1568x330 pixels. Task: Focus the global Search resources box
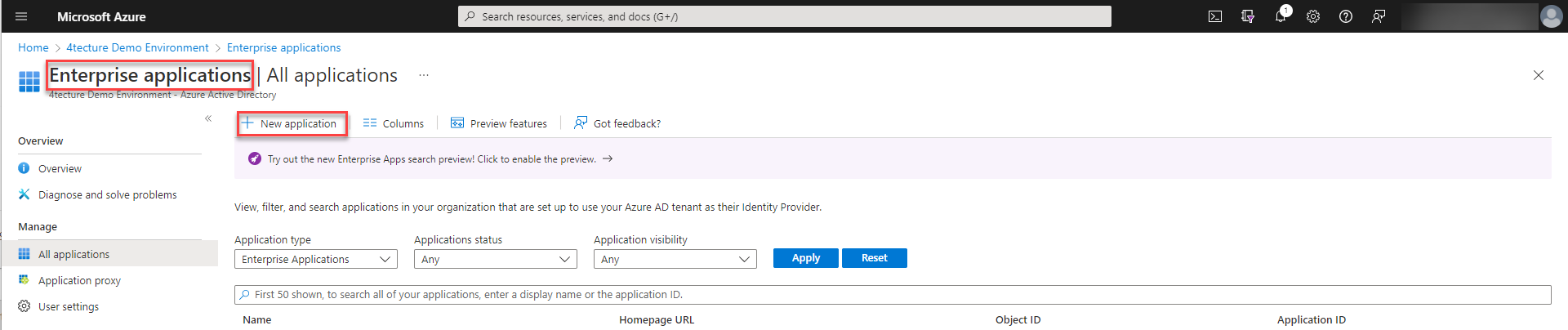pos(784,16)
